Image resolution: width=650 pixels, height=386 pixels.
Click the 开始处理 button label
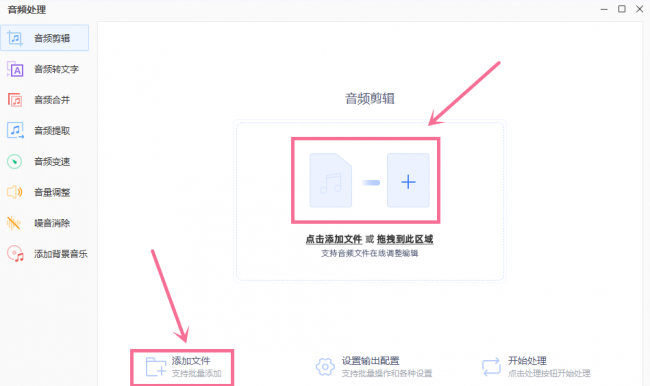click(527, 361)
